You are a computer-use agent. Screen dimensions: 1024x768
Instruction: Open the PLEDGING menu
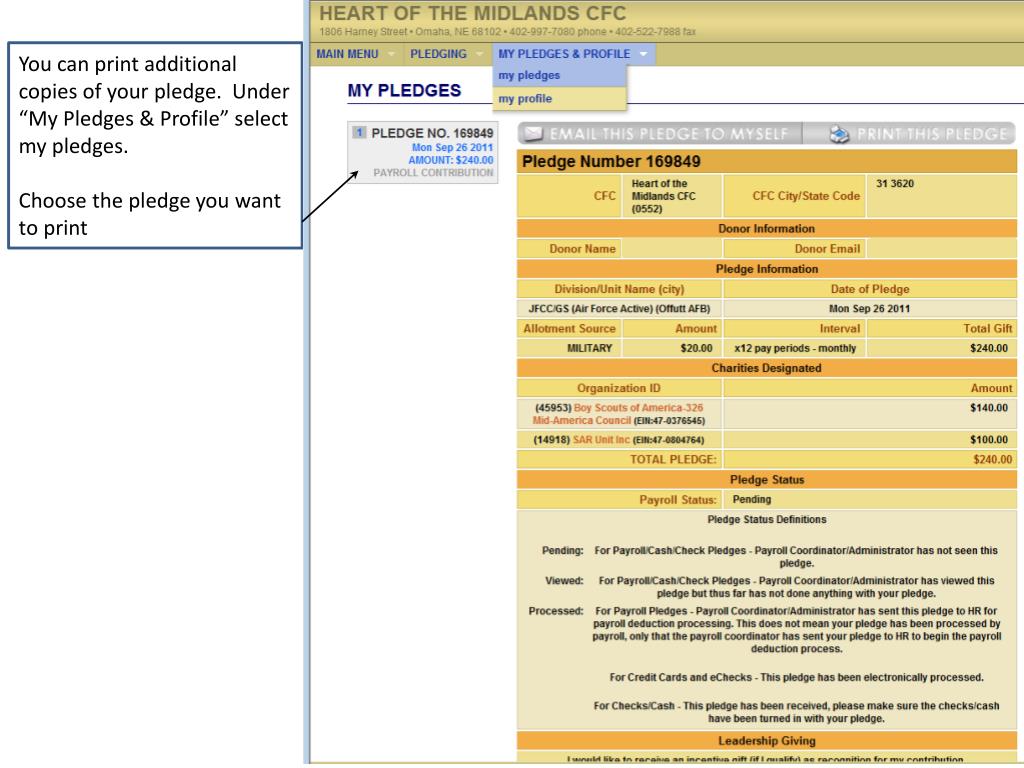438,54
